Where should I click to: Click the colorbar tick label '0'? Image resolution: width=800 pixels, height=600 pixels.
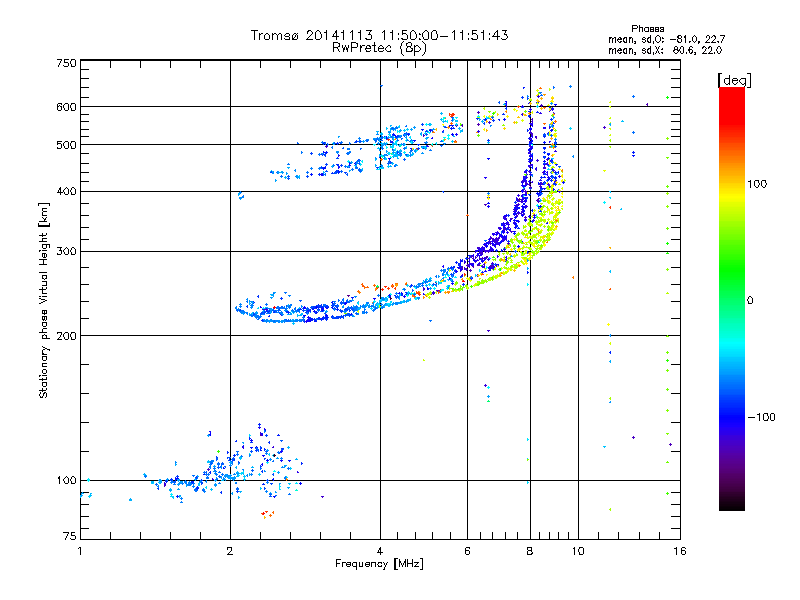750,301
